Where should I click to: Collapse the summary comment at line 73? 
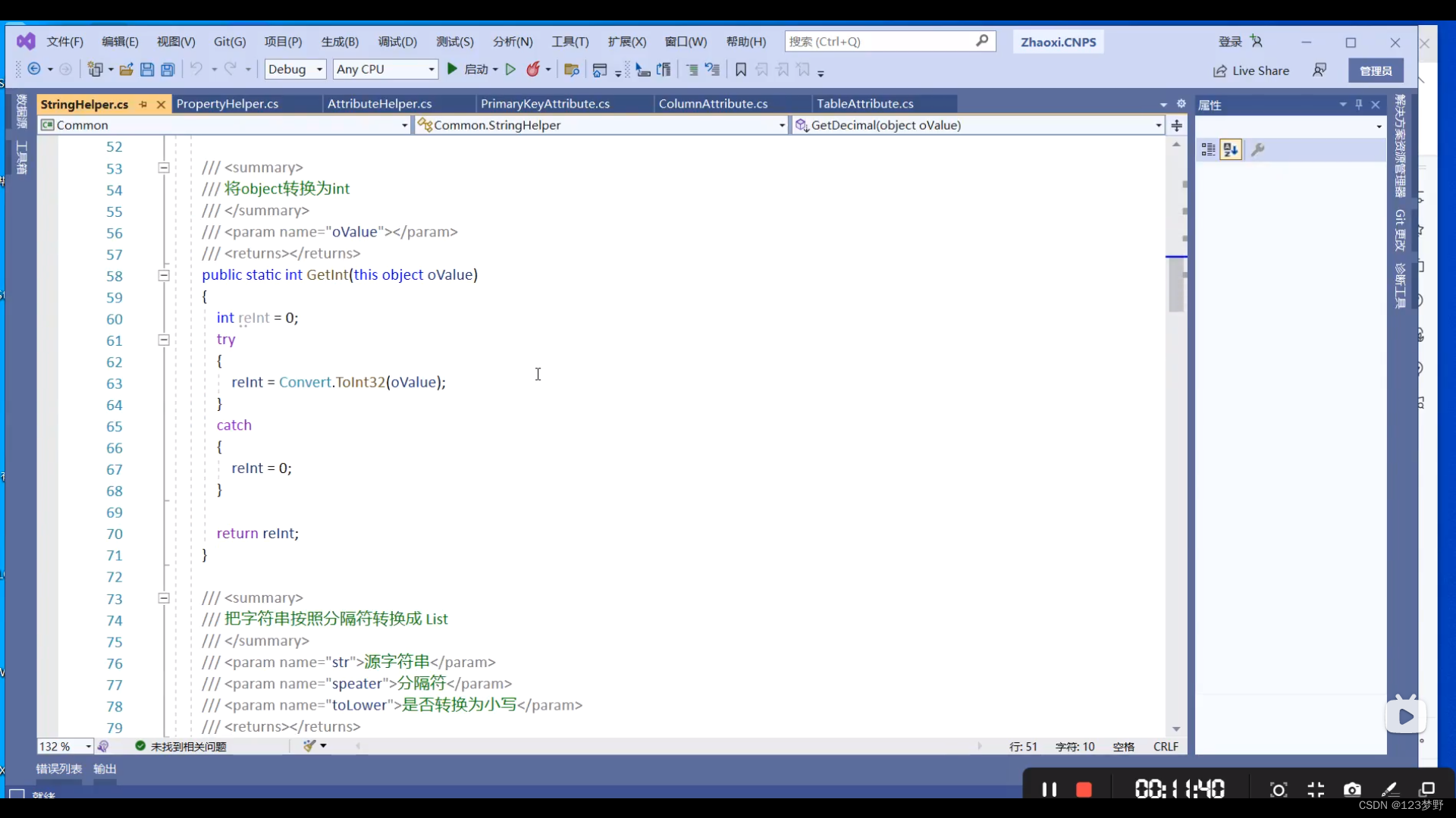tap(164, 598)
